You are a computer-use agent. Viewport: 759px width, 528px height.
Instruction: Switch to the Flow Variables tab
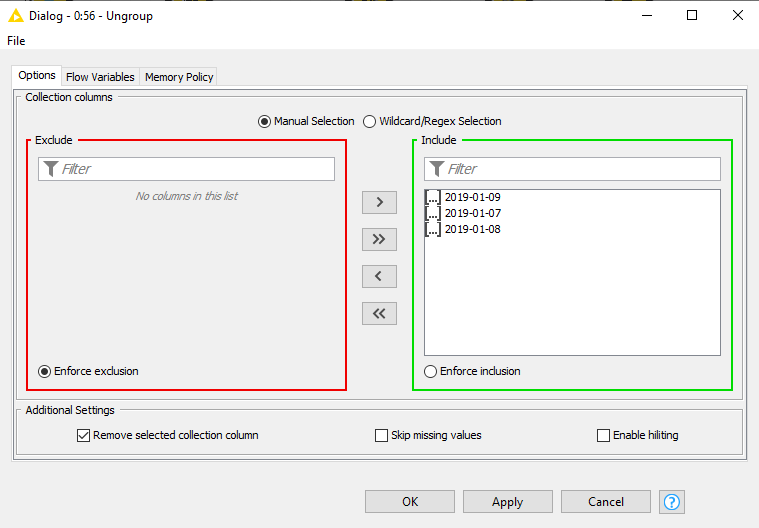tap(100, 77)
